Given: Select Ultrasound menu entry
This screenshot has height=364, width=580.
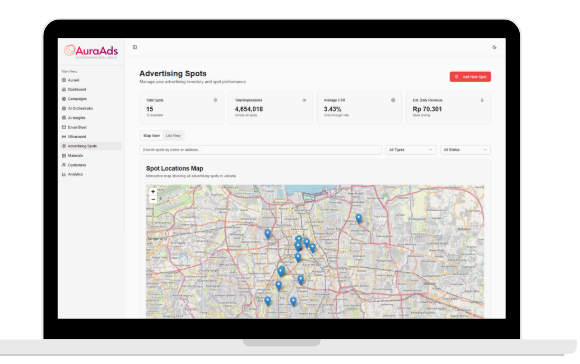Looking at the screenshot, I should pyautogui.click(x=91, y=136).
